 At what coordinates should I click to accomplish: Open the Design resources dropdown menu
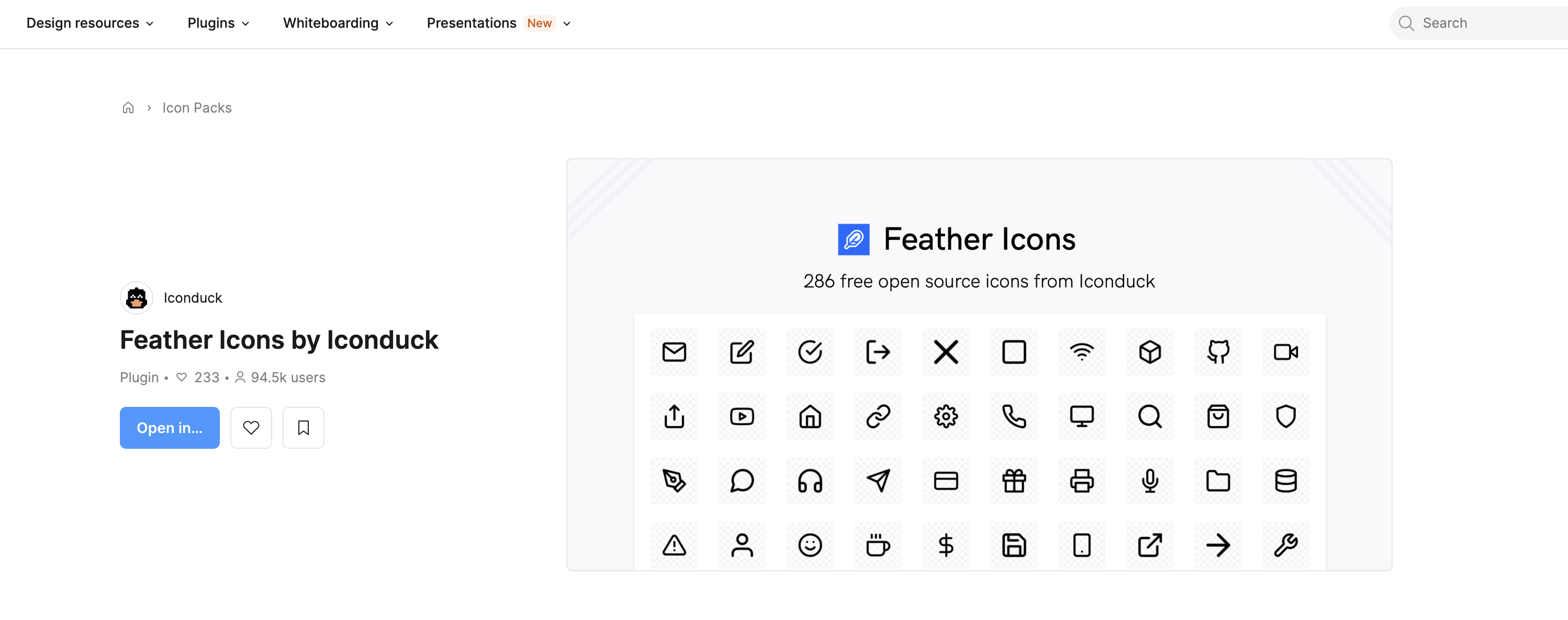(x=89, y=23)
